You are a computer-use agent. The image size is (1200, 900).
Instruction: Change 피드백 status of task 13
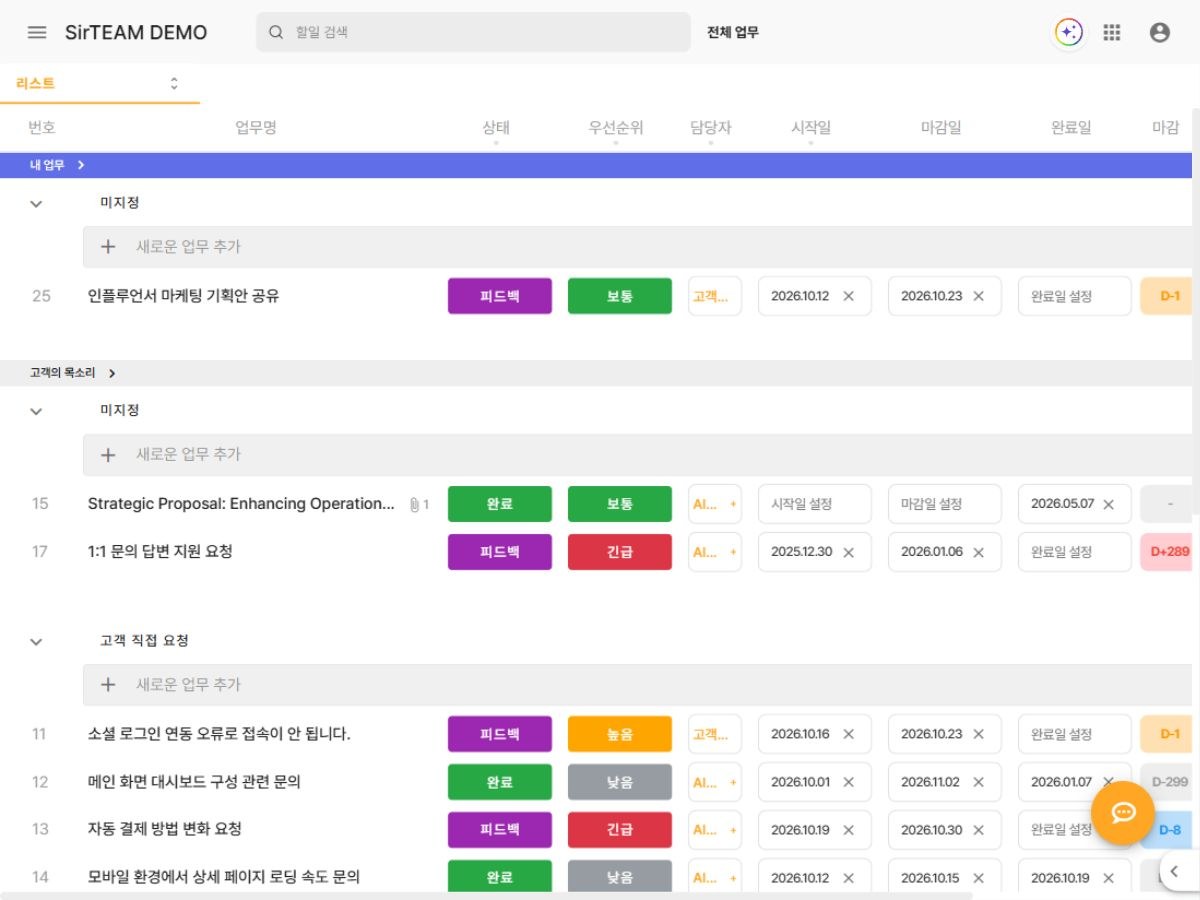click(x=500, y=830)
